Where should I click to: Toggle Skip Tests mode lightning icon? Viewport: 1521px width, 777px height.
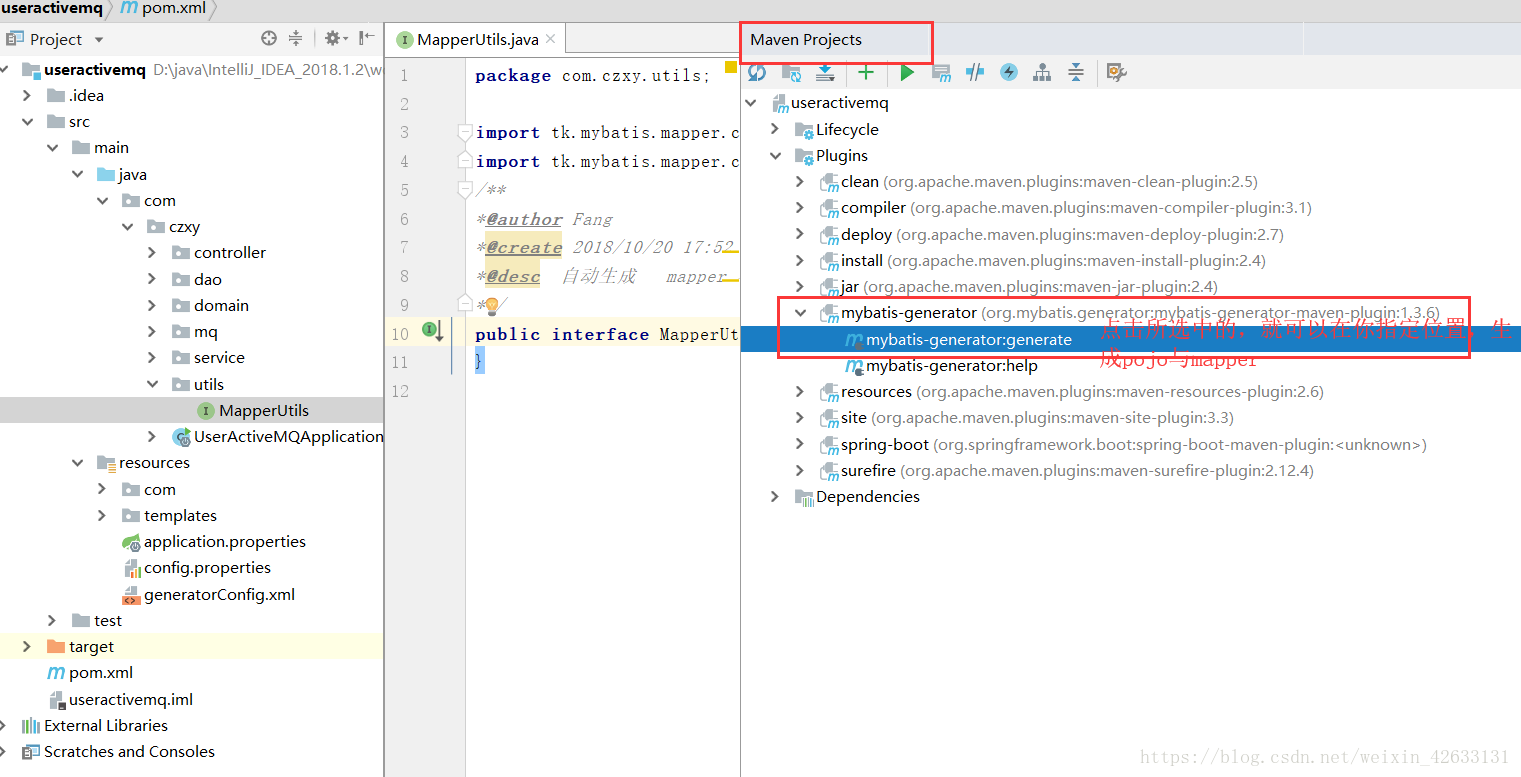point(1009,72)
